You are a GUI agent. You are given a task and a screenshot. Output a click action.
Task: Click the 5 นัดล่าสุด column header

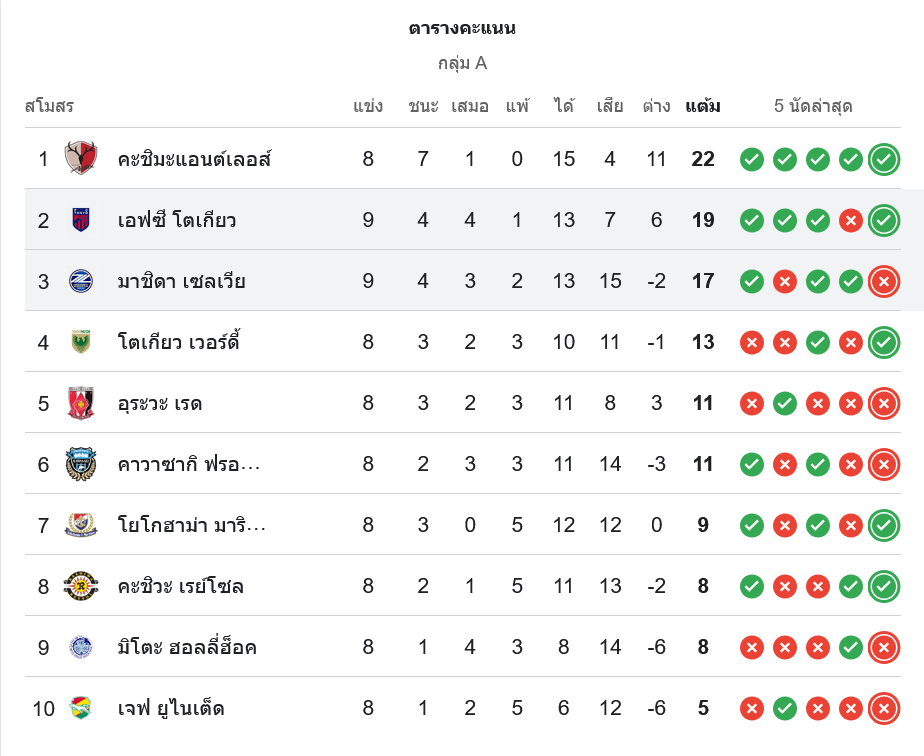click(813, 106)
